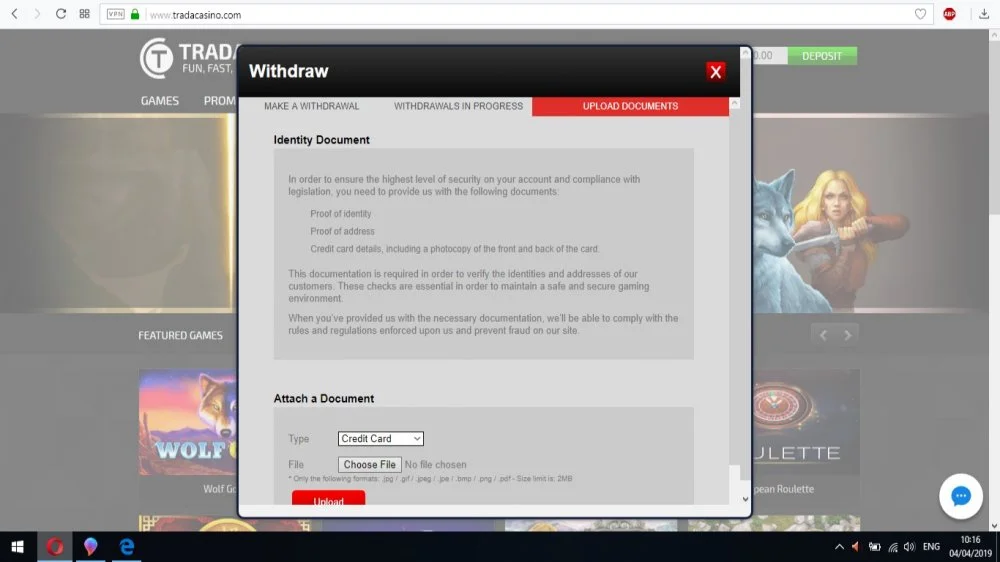Viewport: 1000px width, 562px height.
Task: Open the Wolf Gold game thumbnail
Action: click(x=188, y=422)
